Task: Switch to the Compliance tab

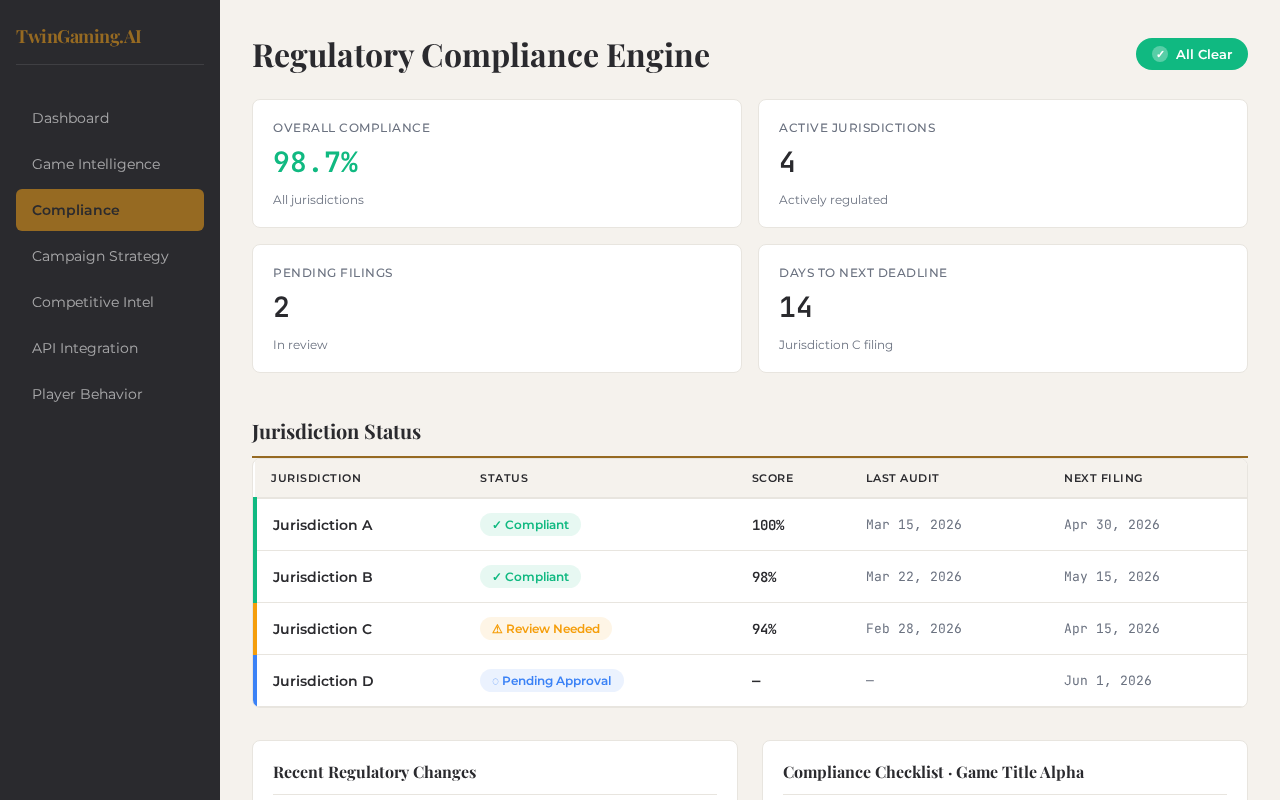Action: [x=74, y=209]
